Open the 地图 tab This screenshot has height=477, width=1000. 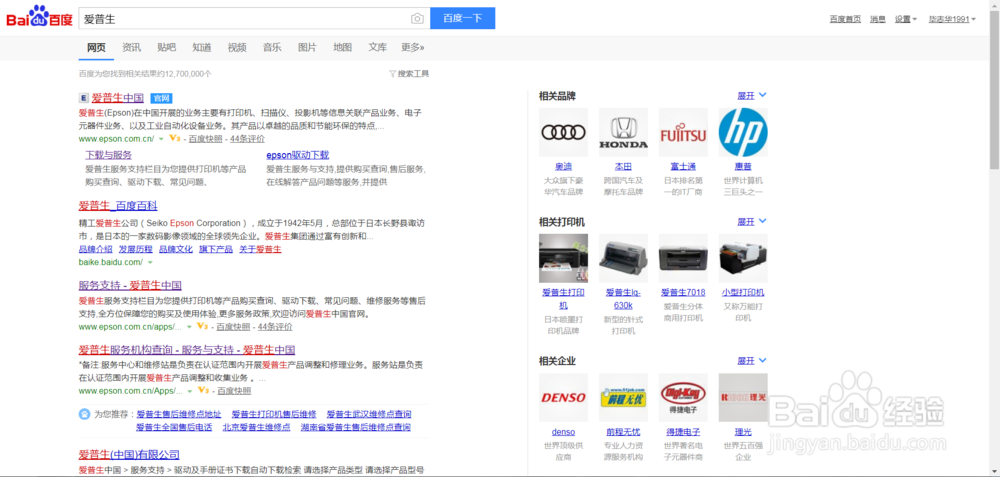point(342,47)
